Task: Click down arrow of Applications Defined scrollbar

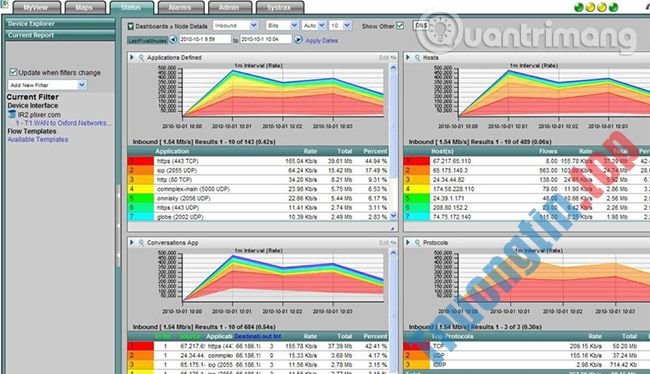Action: tap(393, 216)
